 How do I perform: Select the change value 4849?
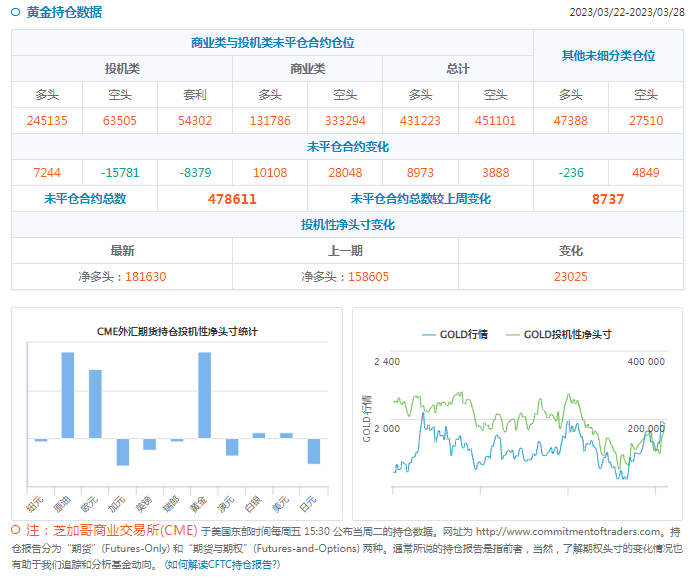click(x=646, y=173)
